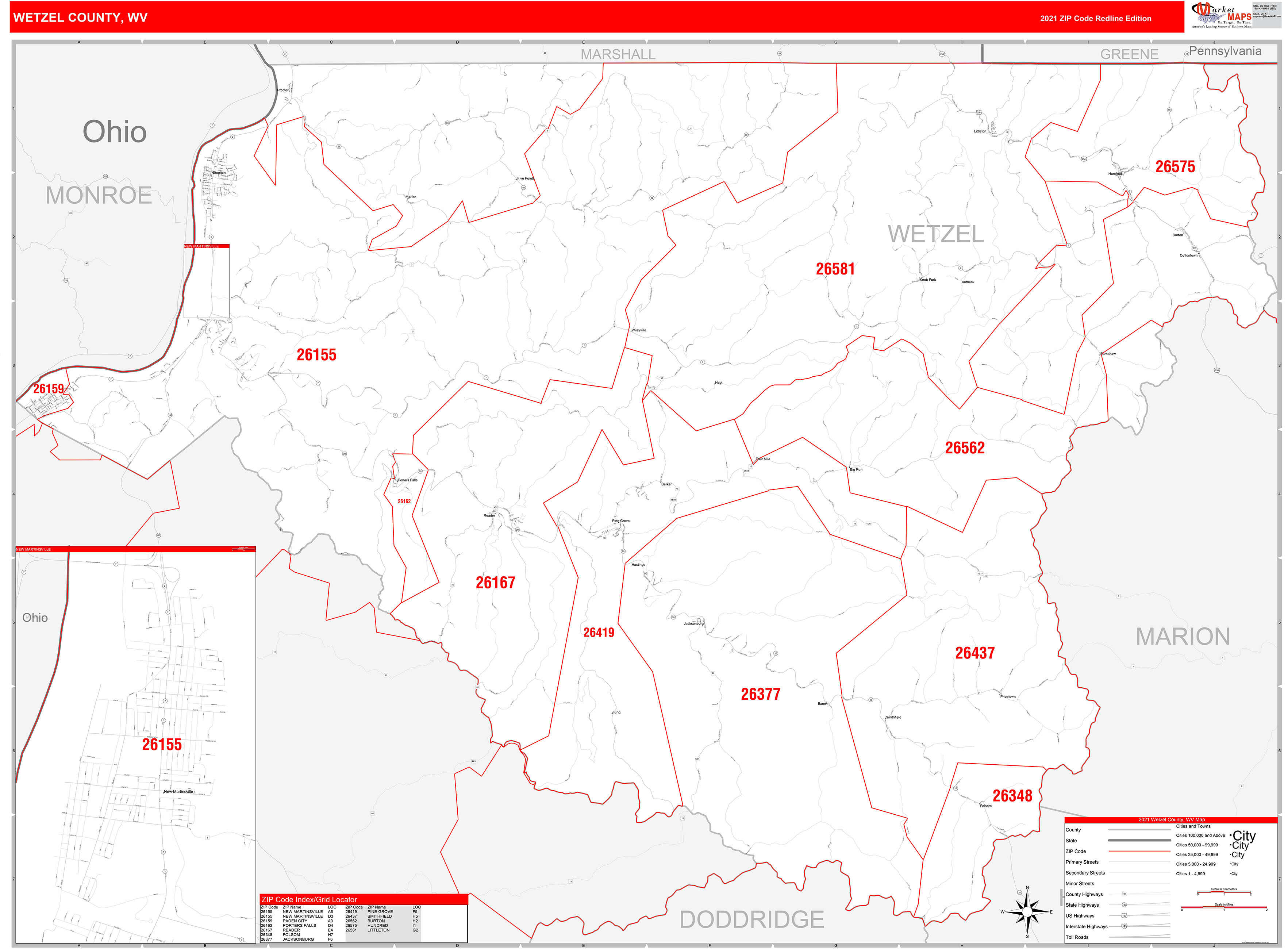Click the County Highways legend marker
This screenshot has height=949, width=1288.
click(x=1126, y=894)
